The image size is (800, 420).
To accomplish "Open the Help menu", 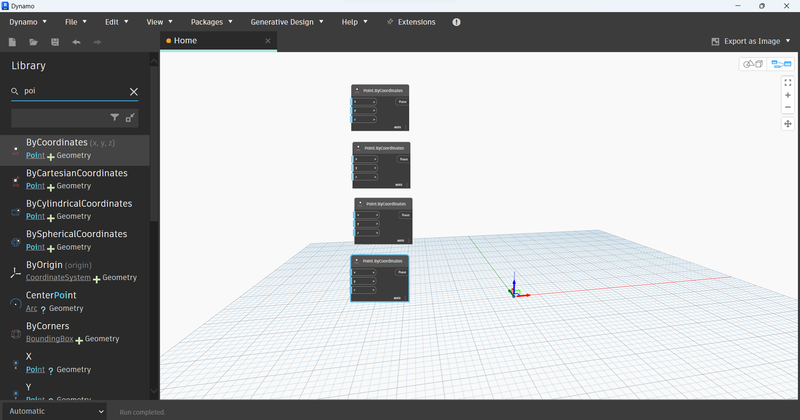I will pos(354,22).
